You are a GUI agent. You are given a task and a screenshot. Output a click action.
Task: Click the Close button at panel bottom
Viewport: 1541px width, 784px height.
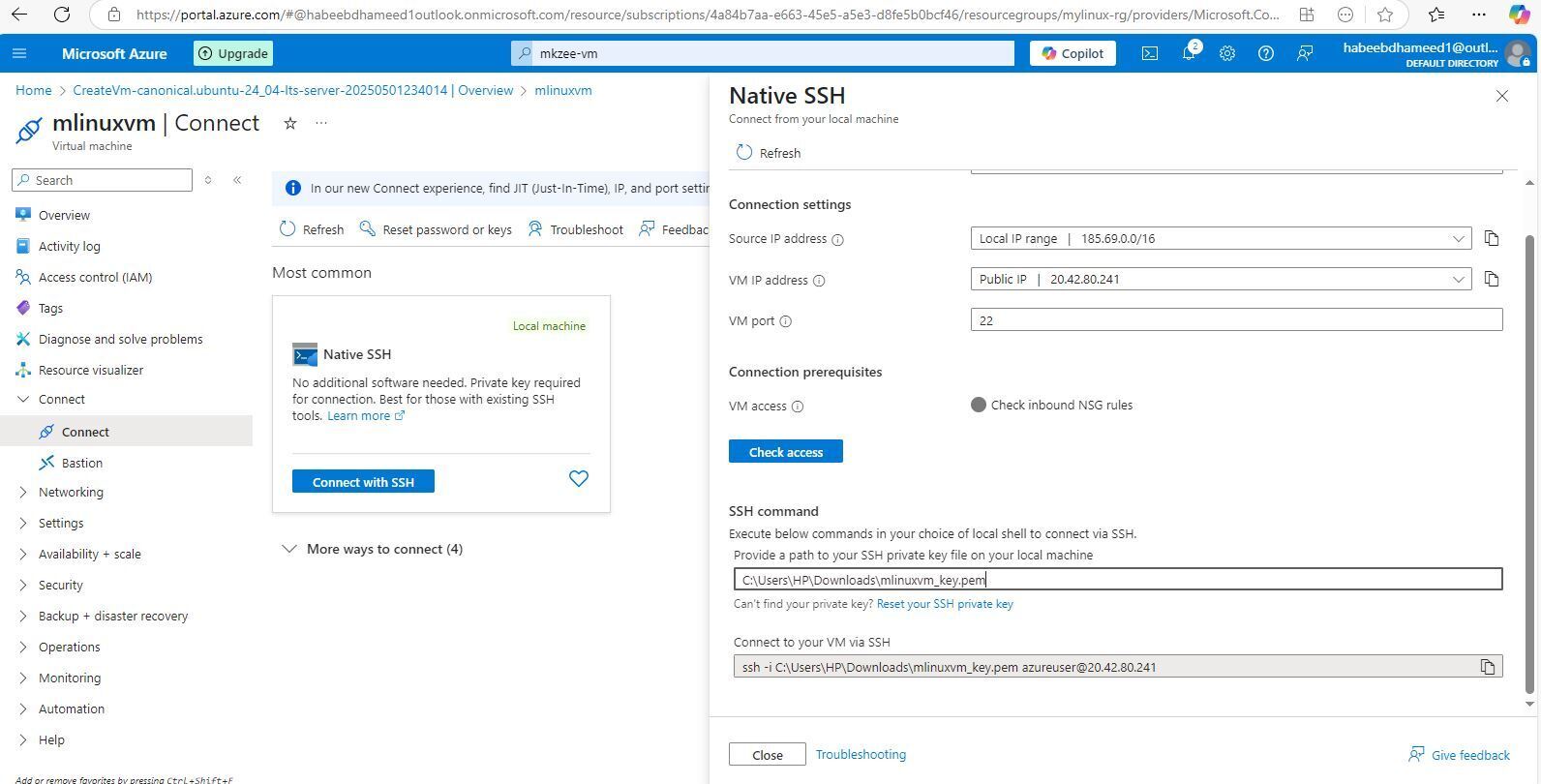(x=768, y=755)
